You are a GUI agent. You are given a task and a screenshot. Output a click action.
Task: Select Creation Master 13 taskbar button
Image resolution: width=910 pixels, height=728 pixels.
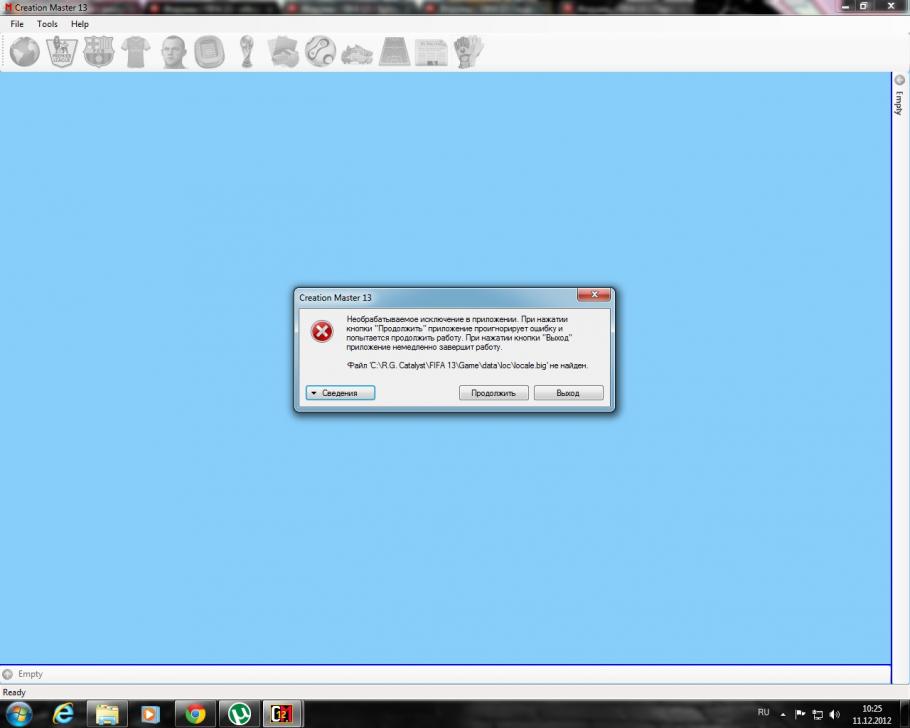(x=282, y=714)
